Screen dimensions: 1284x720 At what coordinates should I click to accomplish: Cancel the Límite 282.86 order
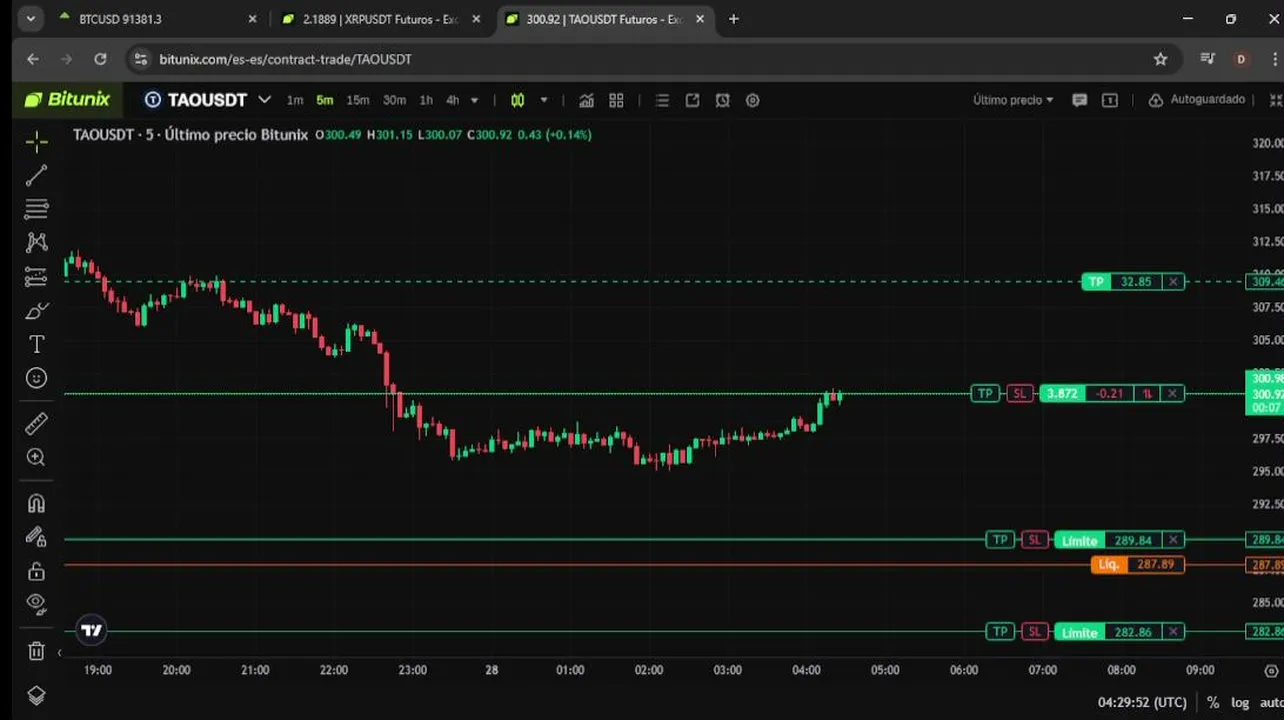tap(1173, 632)
